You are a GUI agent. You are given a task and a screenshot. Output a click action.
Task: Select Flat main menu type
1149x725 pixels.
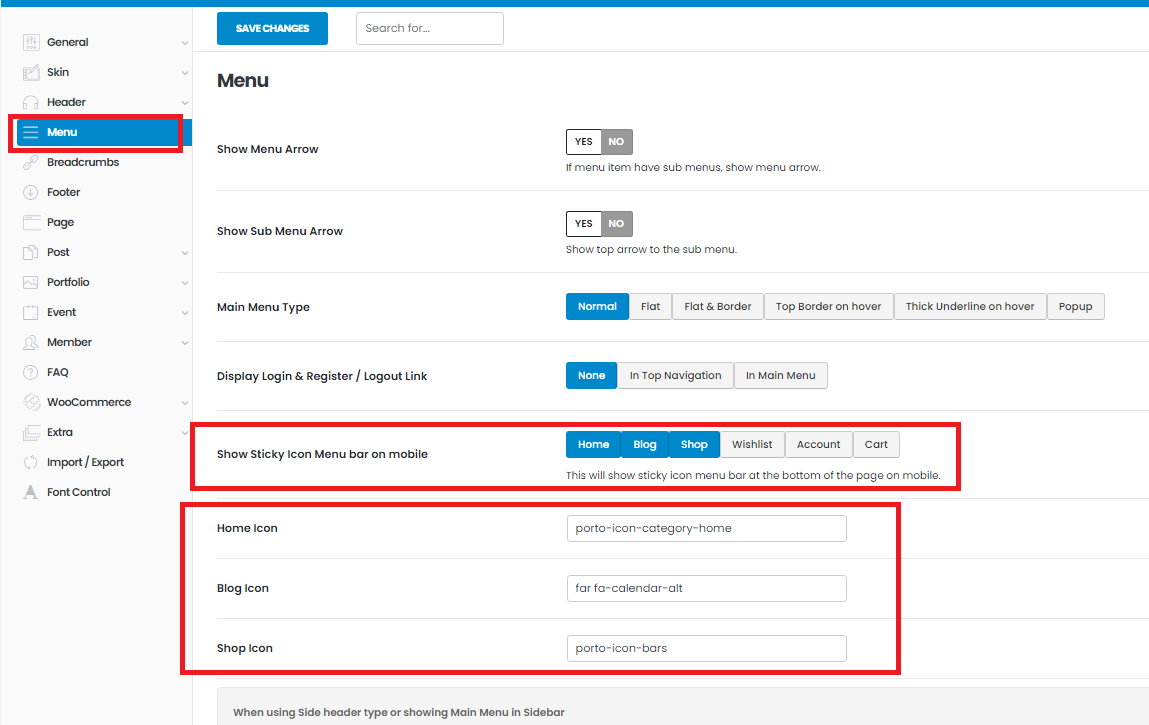pyautogui.click(x=651, y=307)
